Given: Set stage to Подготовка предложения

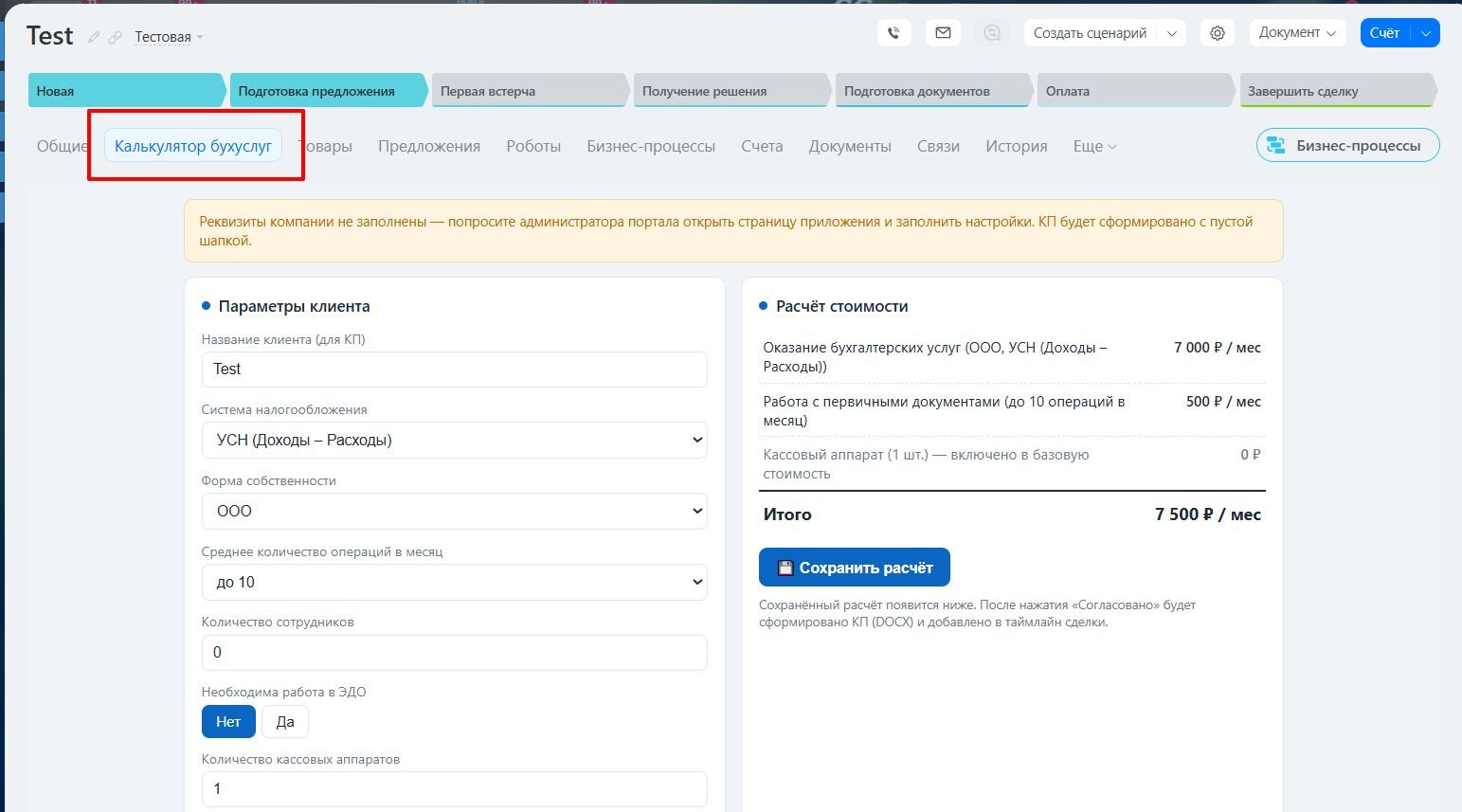Looking at the screenshot, I should [328, 91].
